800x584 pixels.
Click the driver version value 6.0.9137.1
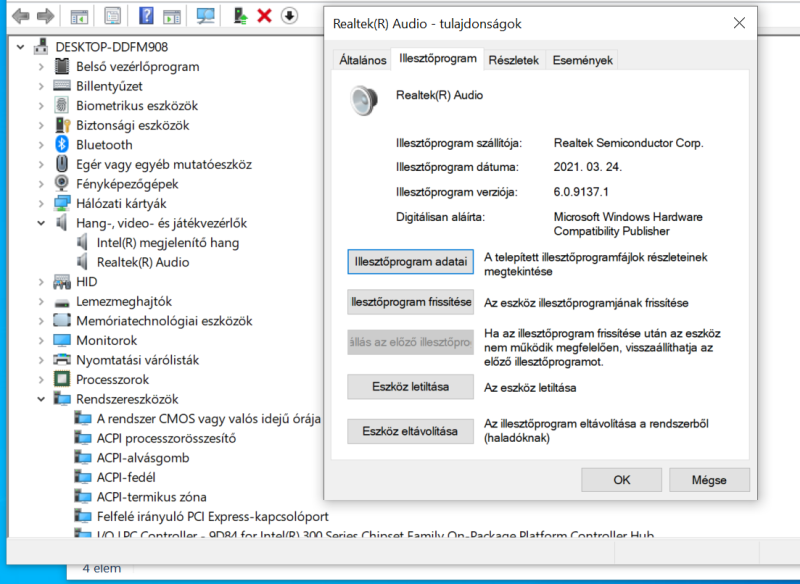point(581,192)
